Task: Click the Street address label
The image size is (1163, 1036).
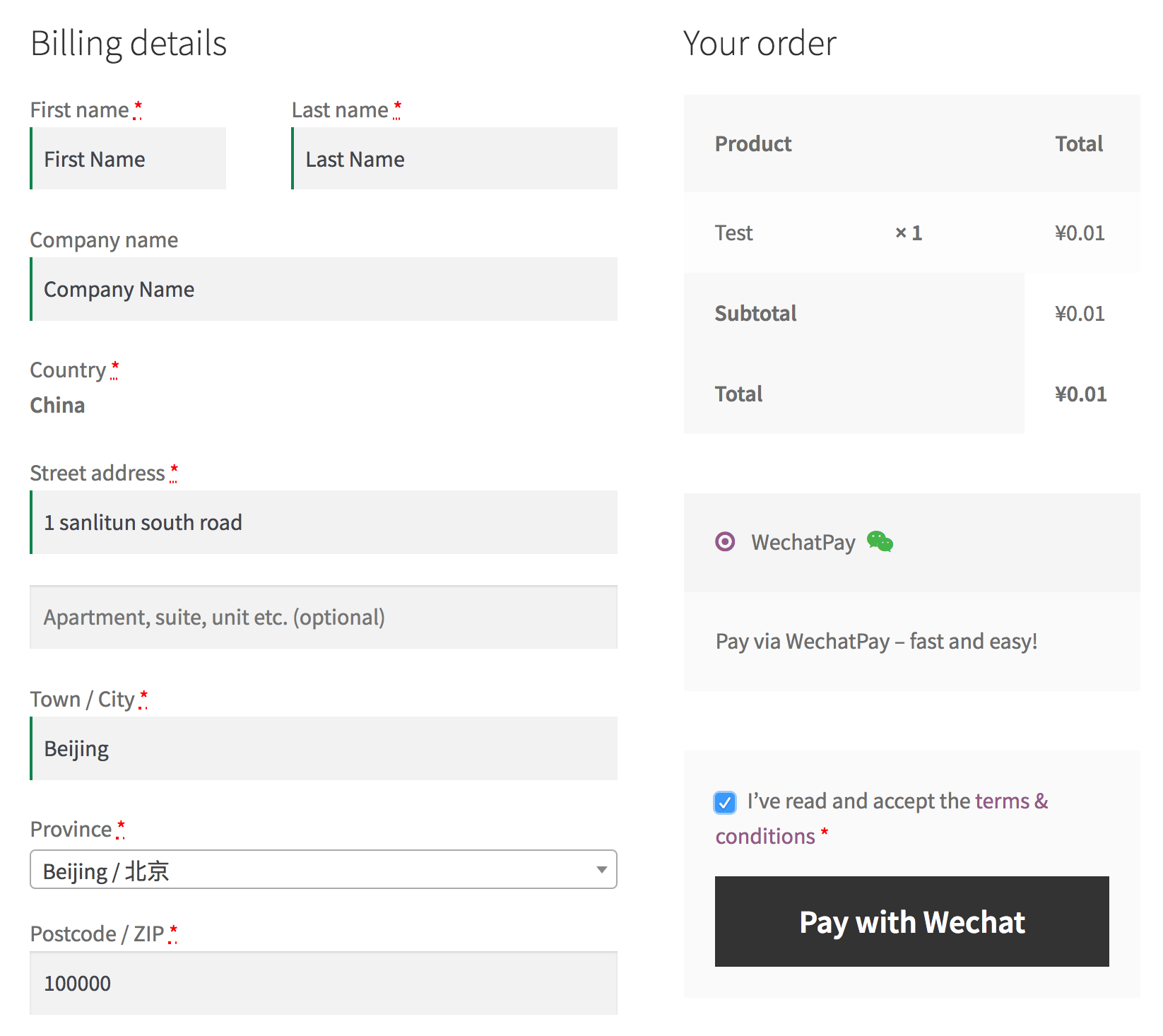Action: [x=98, y=473]
